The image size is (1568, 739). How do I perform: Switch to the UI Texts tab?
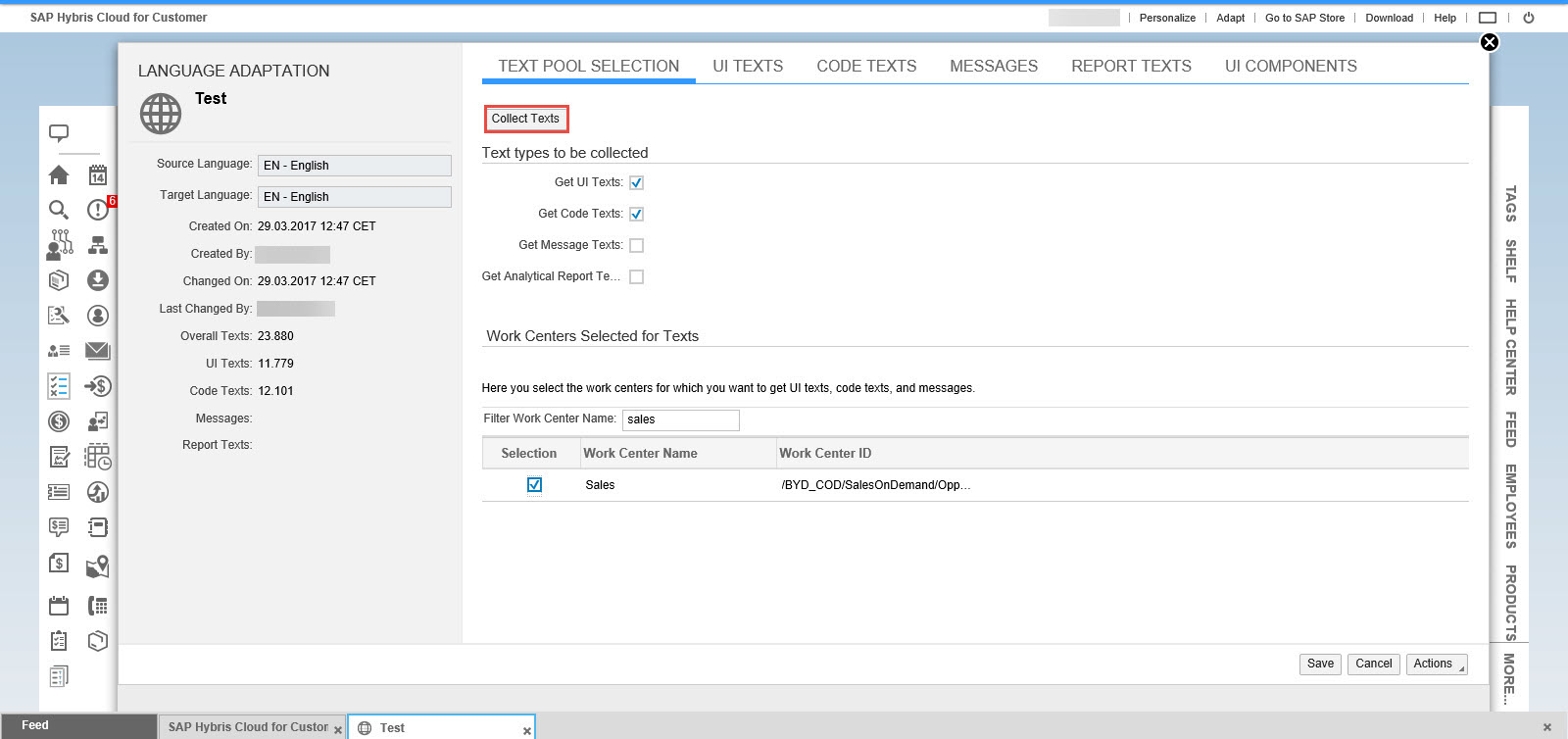(x=748, y=66)
